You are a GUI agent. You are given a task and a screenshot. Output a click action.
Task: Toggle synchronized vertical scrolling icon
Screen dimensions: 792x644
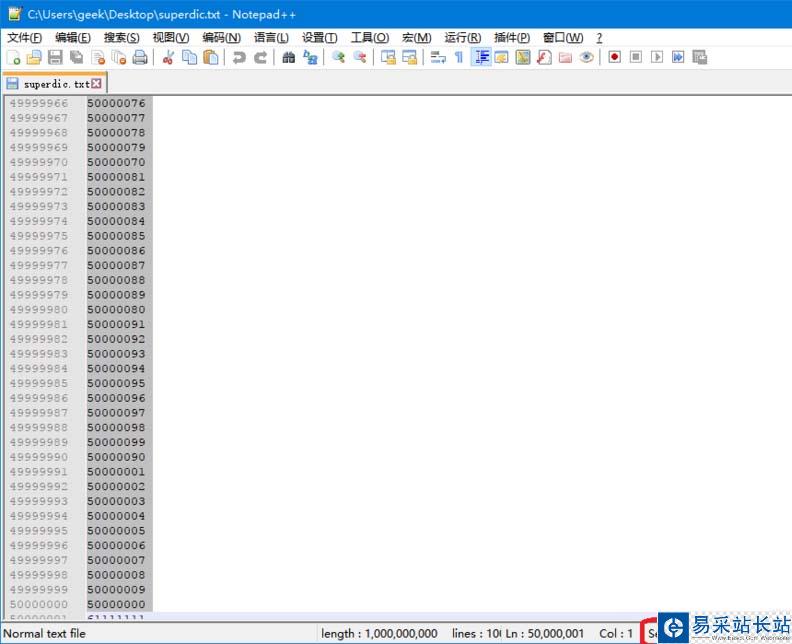tap(388, 58)
